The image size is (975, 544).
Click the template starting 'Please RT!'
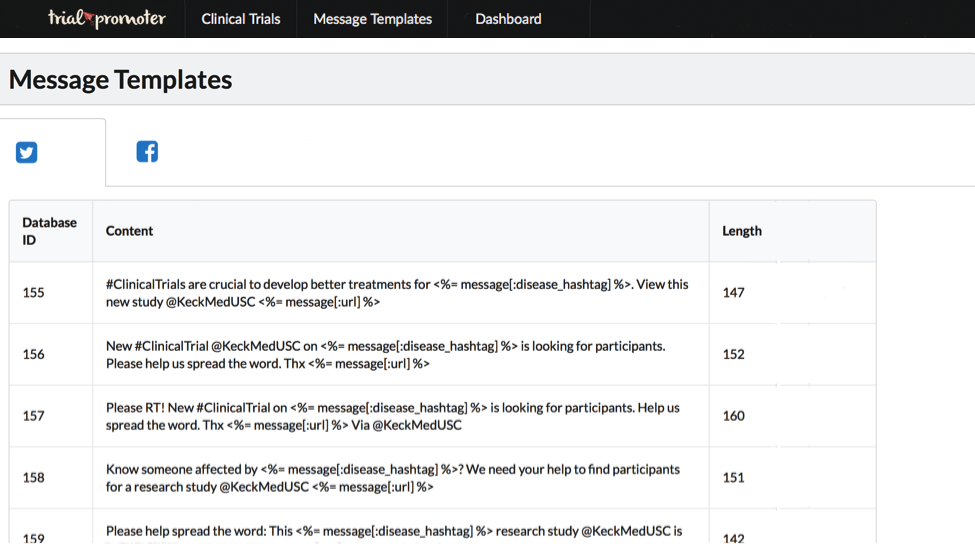(392, 416)
